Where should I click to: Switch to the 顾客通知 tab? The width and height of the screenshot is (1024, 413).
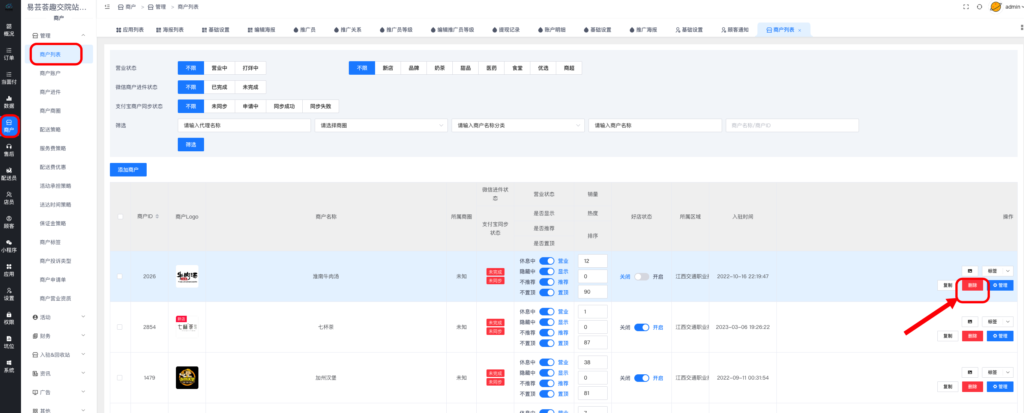coord(734,30)
